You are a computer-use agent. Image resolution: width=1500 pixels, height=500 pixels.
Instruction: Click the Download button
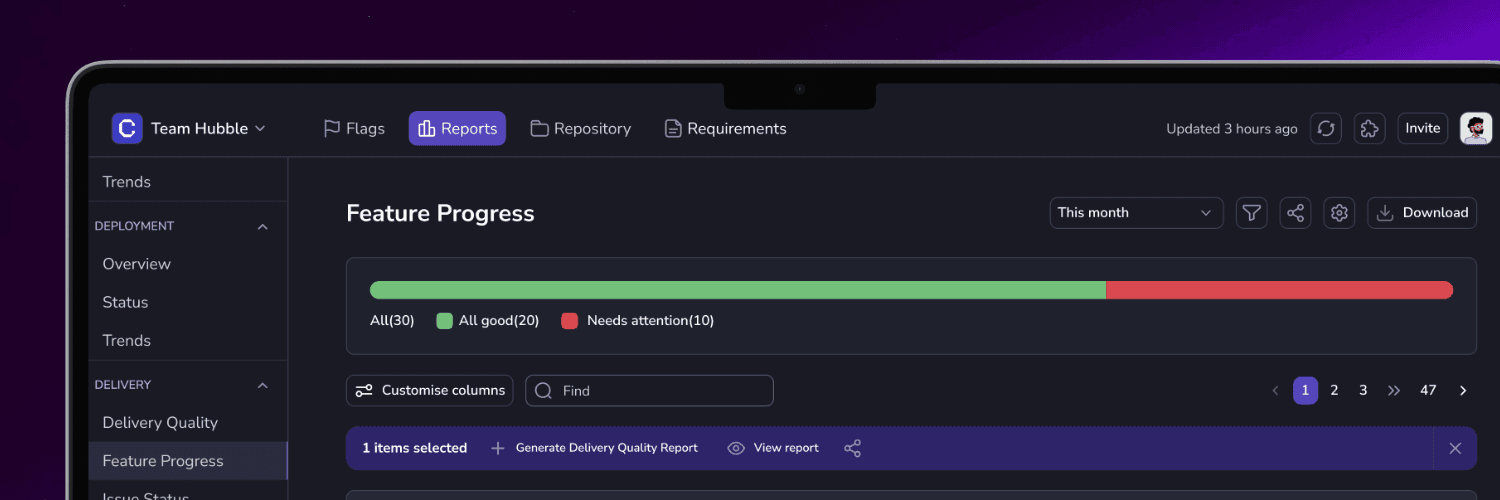point(1422,212)
